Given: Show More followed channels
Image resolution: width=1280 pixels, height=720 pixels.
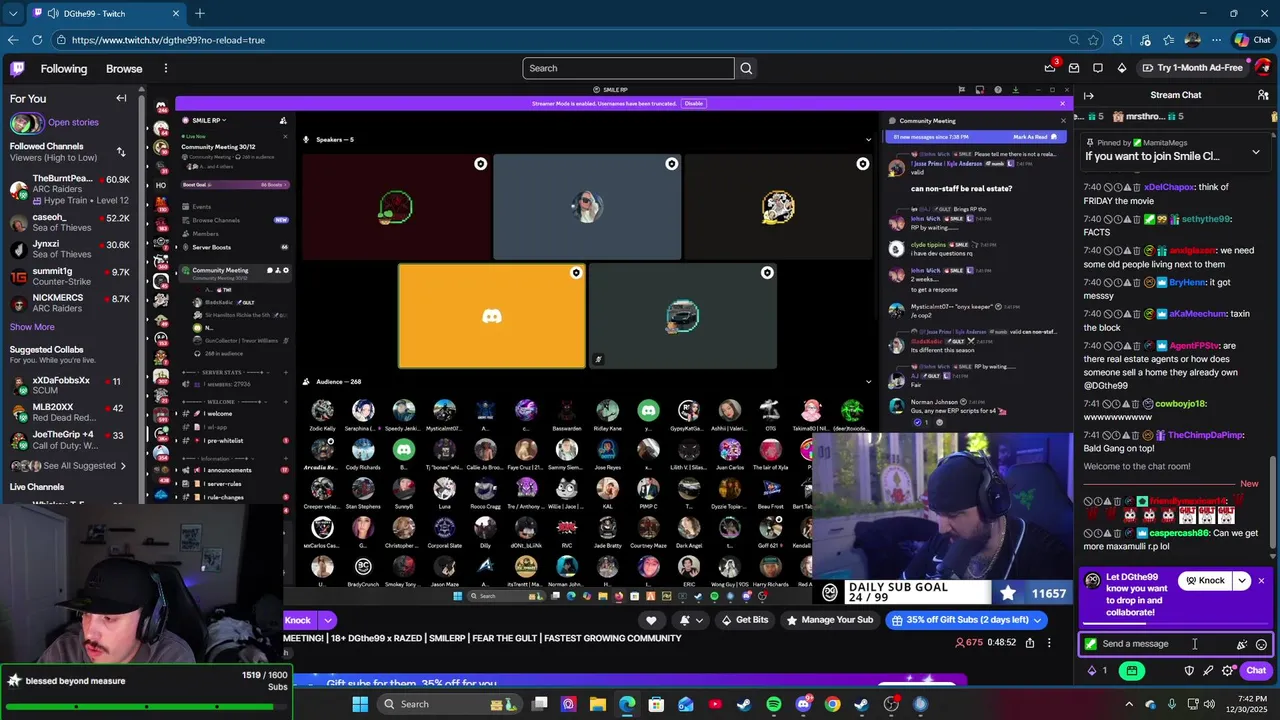Looking at the screenshot, I should pos(32,327).
